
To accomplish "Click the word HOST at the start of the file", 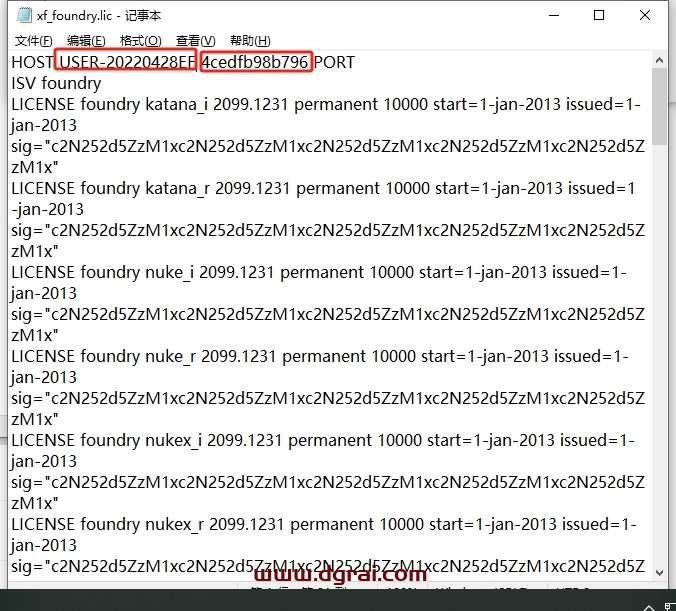I will tap(33, 62).
